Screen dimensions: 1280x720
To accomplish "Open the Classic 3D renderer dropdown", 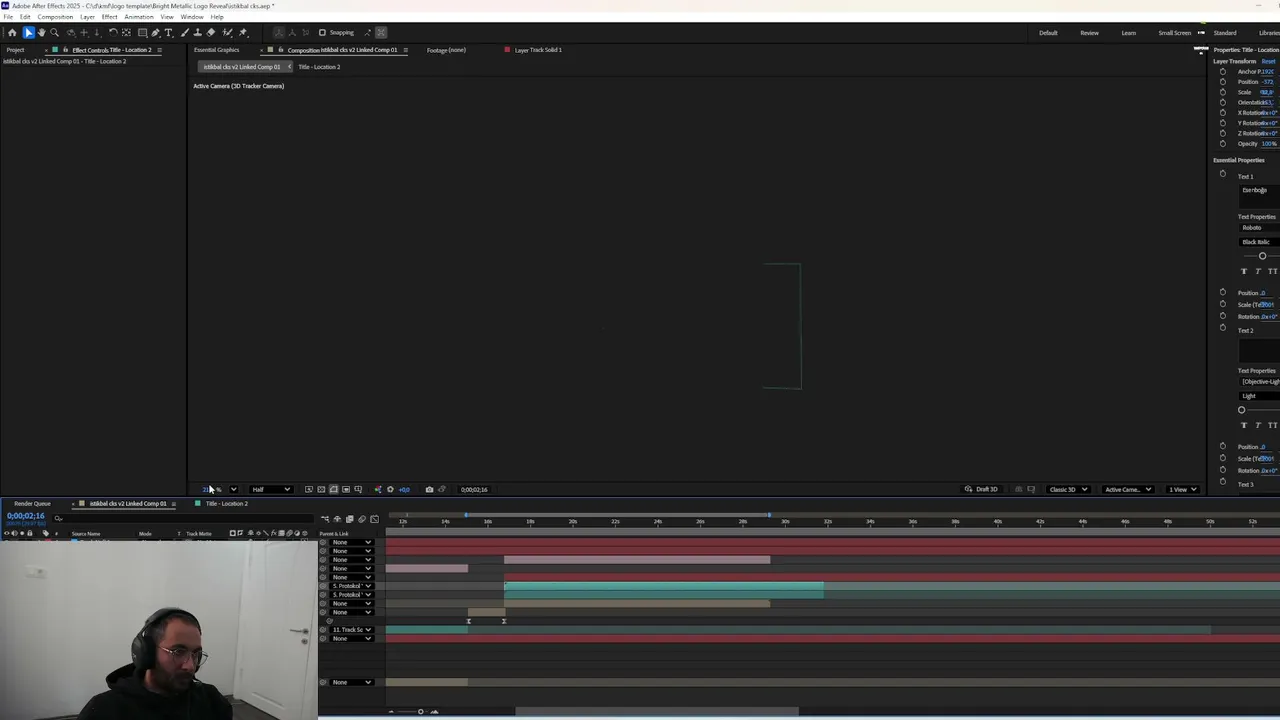I will click(x=1068, y=489).
